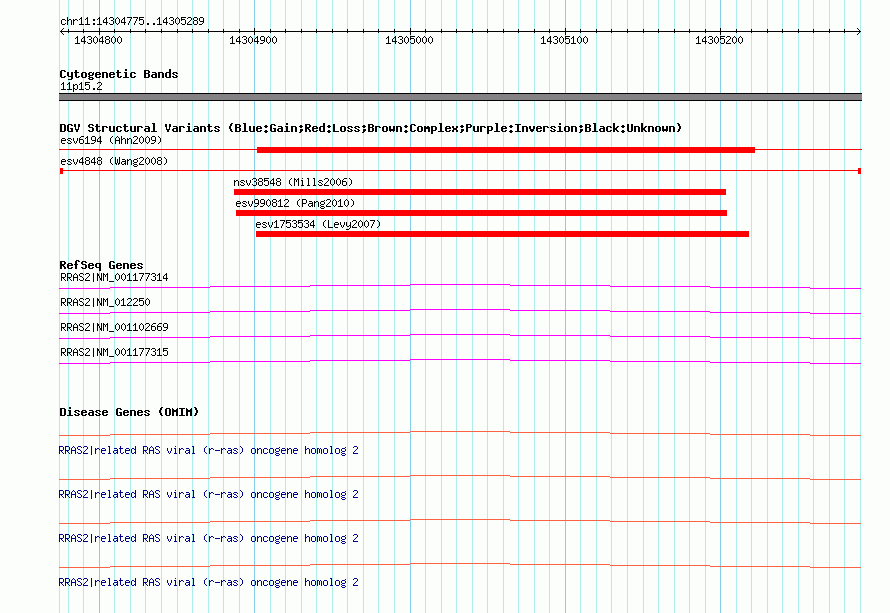Select the nsv38548 red variant bar
Screen dimensions: 890x613
480,192
